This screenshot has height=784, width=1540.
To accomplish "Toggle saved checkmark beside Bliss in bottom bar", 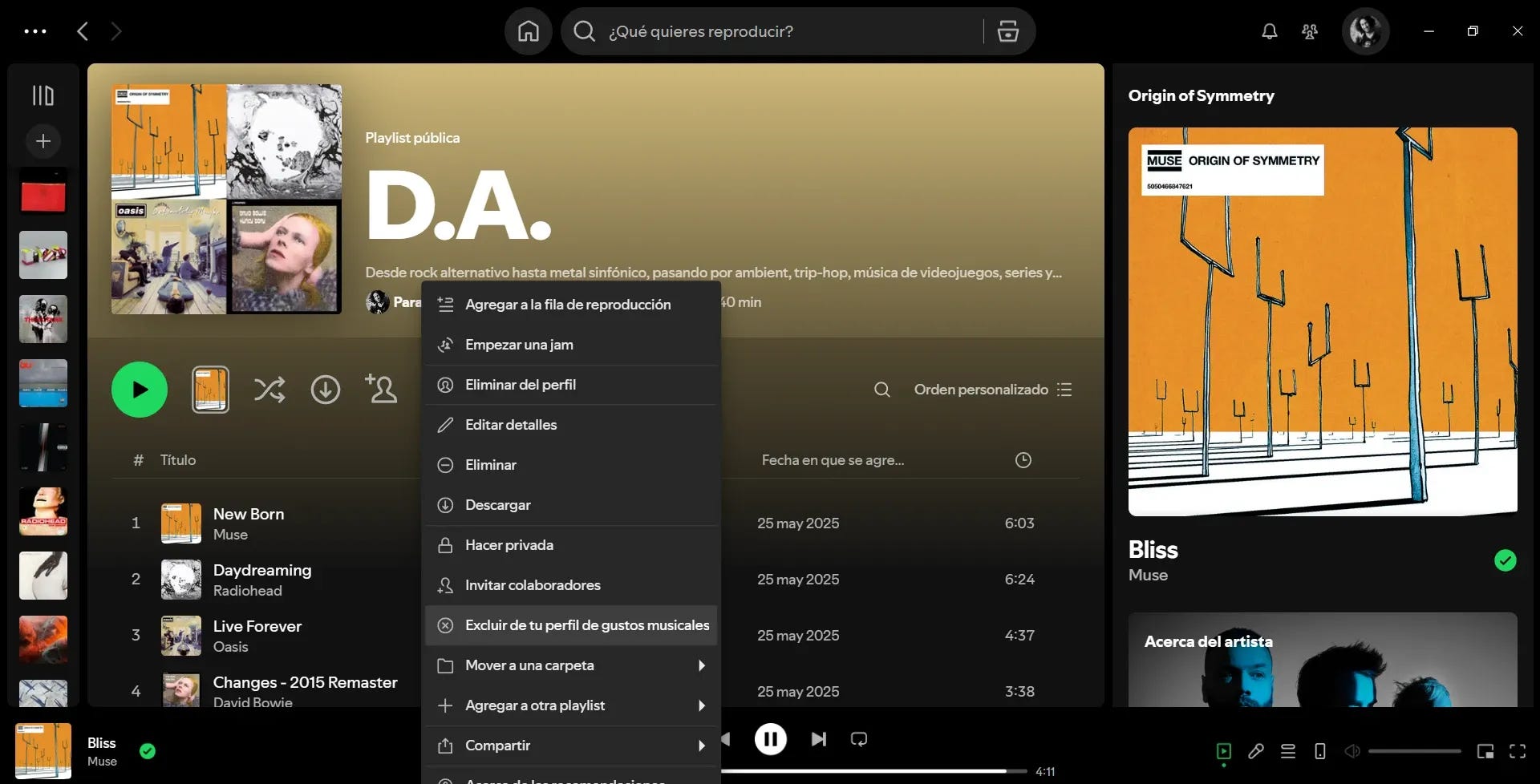I will 148,751.
